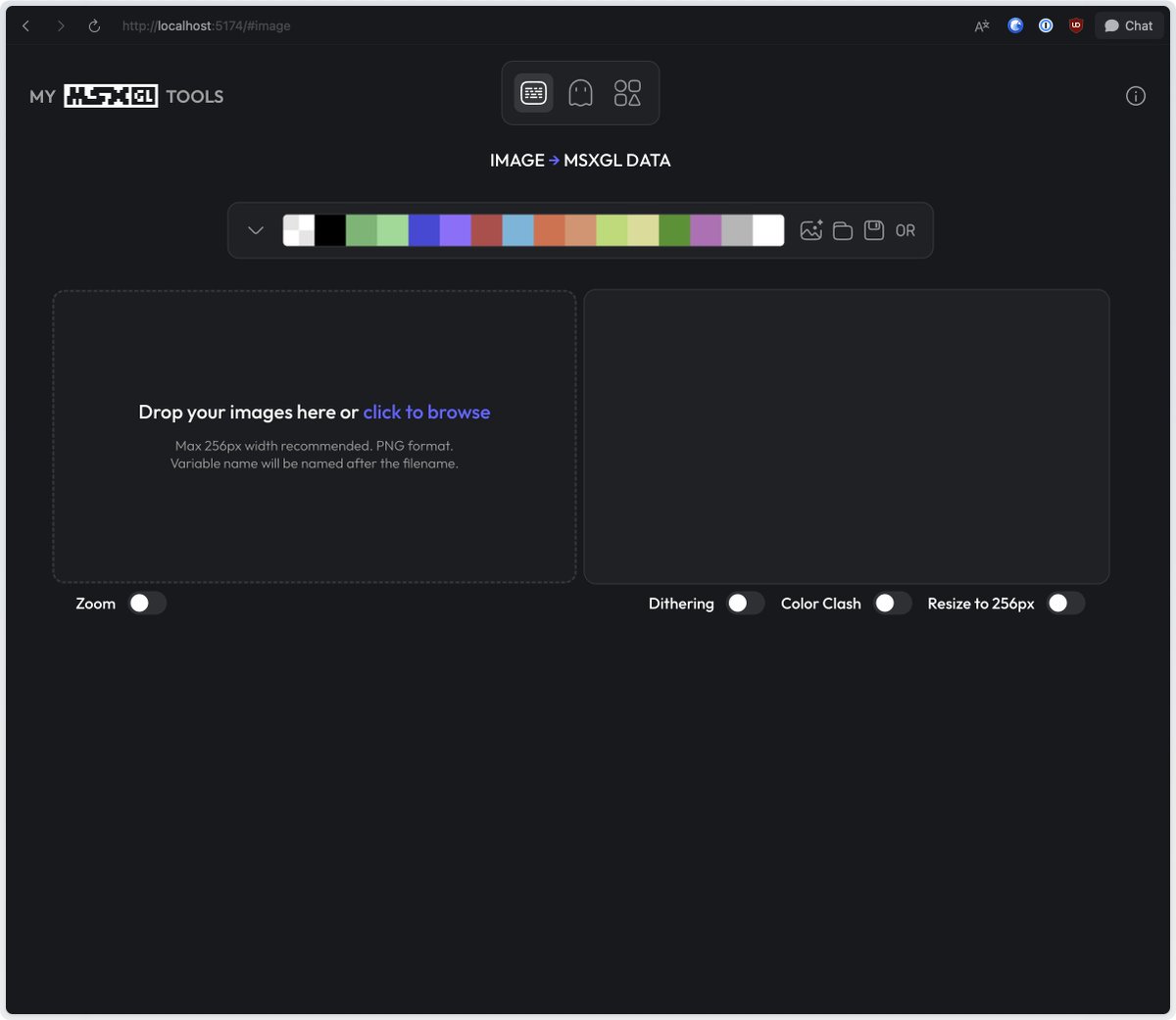
Task: Go back with the browser back arrow
Action: (x=26, y=26)
